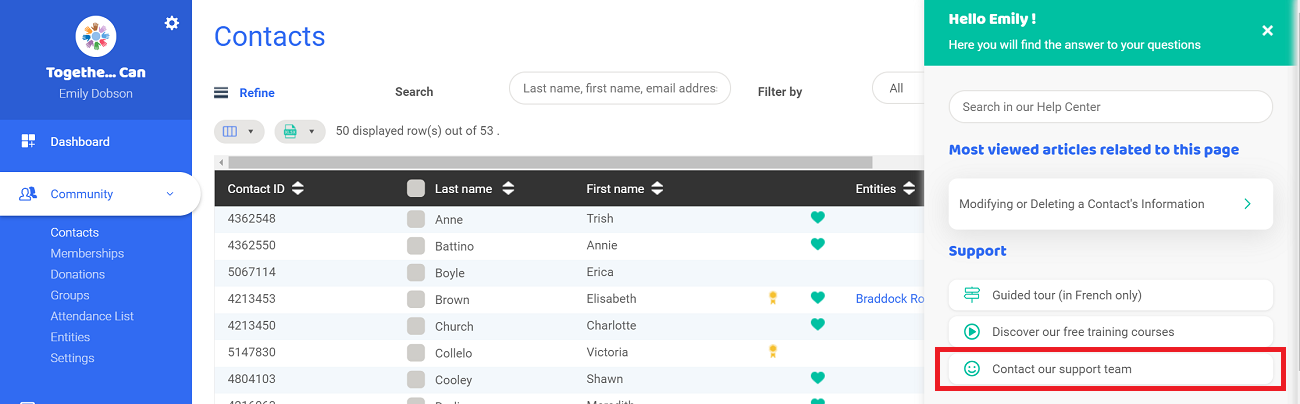Focus the contacts search field
Image resolution: width=1300 pixels, height=404 pixels.
point(620,88)
